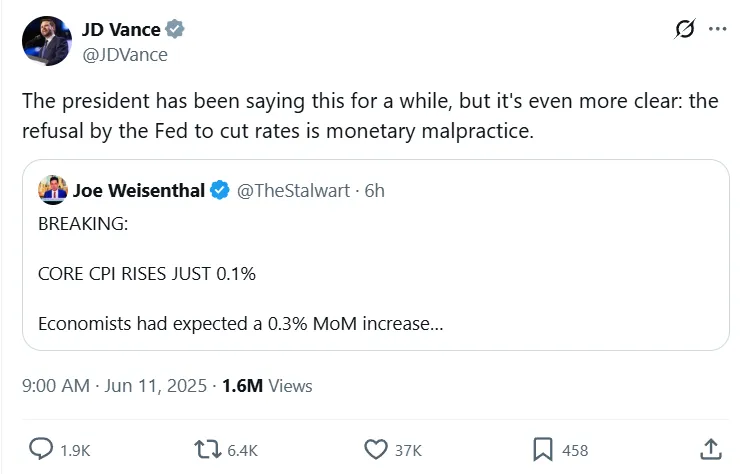Click the 6h quoted post timestamp

pos(374,190)
